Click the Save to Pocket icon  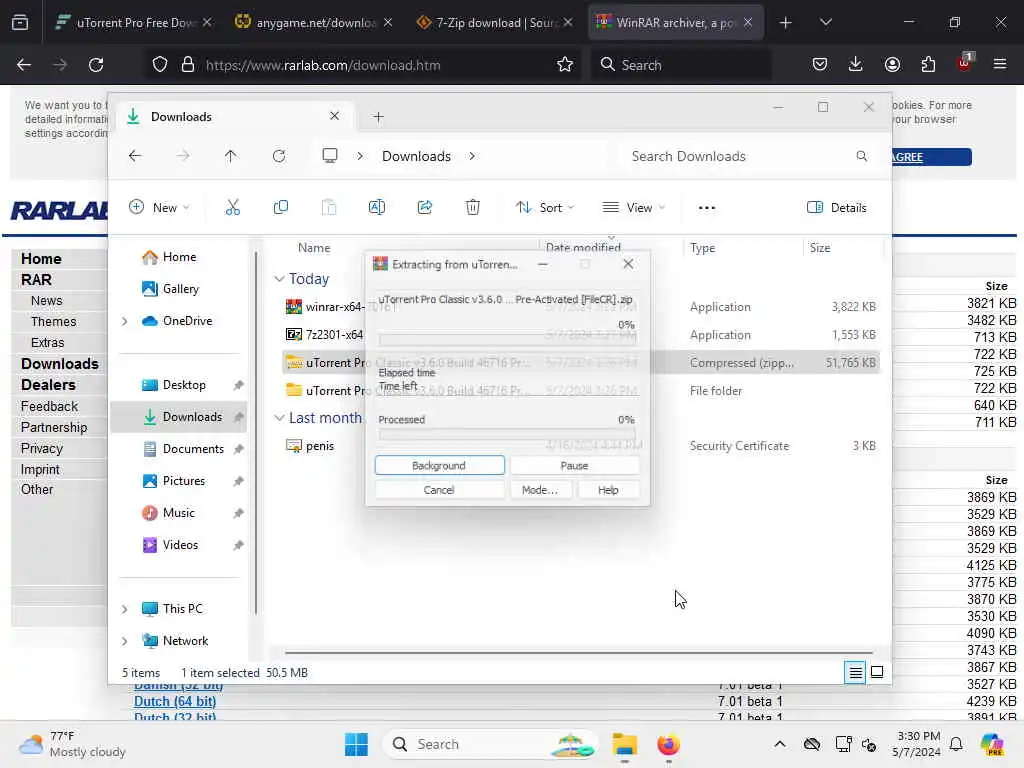click(820, 64)
